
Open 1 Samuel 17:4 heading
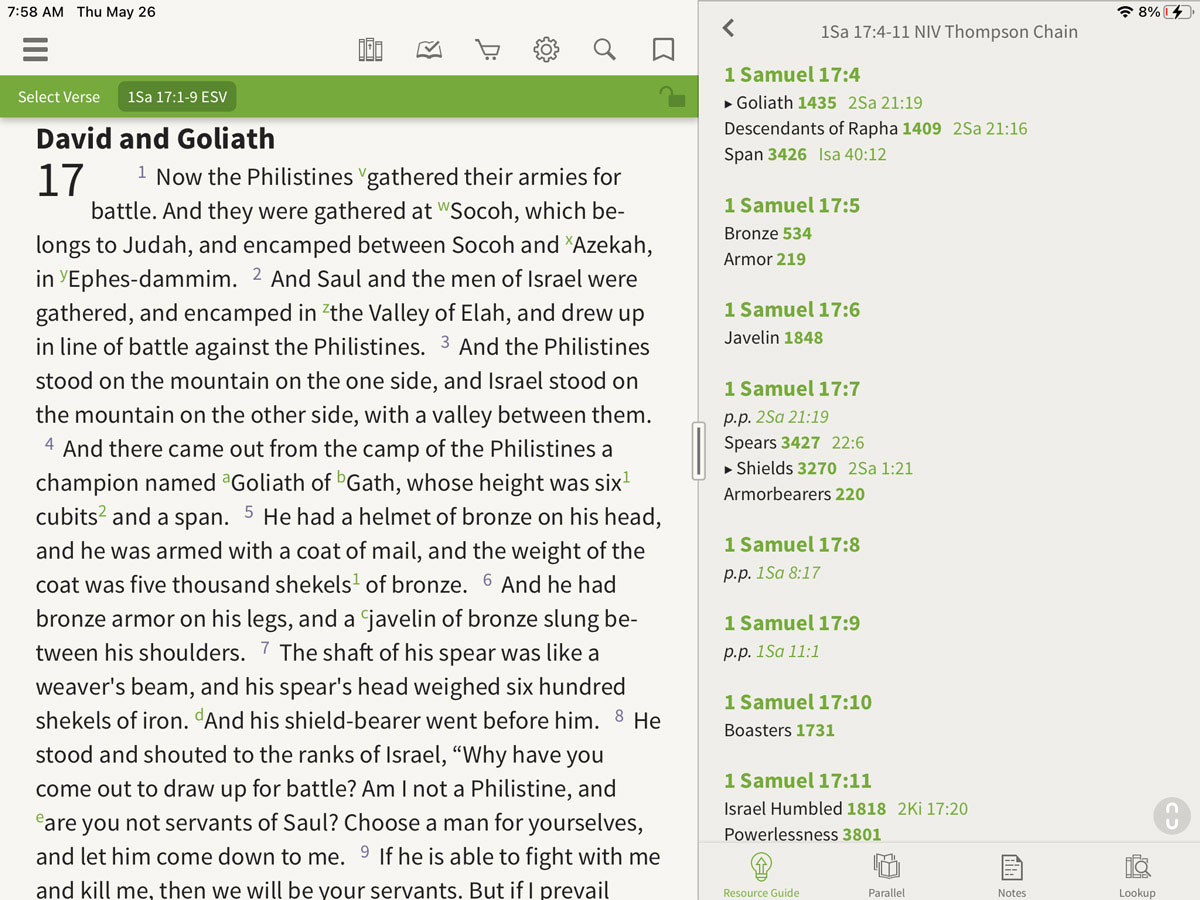pos(792,75)
